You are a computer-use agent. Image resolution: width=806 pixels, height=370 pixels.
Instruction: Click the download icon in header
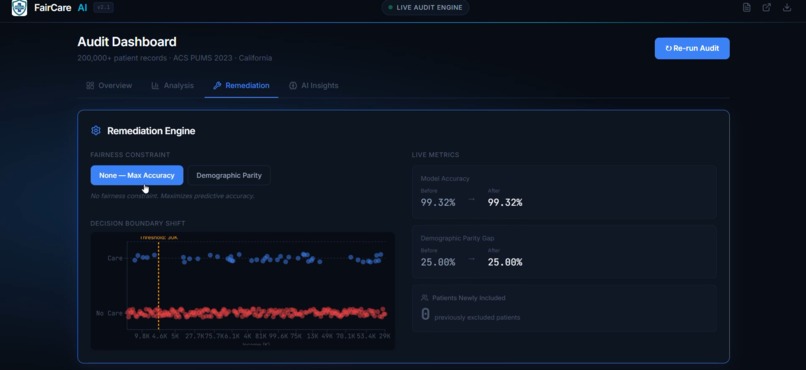pos(786,8)
